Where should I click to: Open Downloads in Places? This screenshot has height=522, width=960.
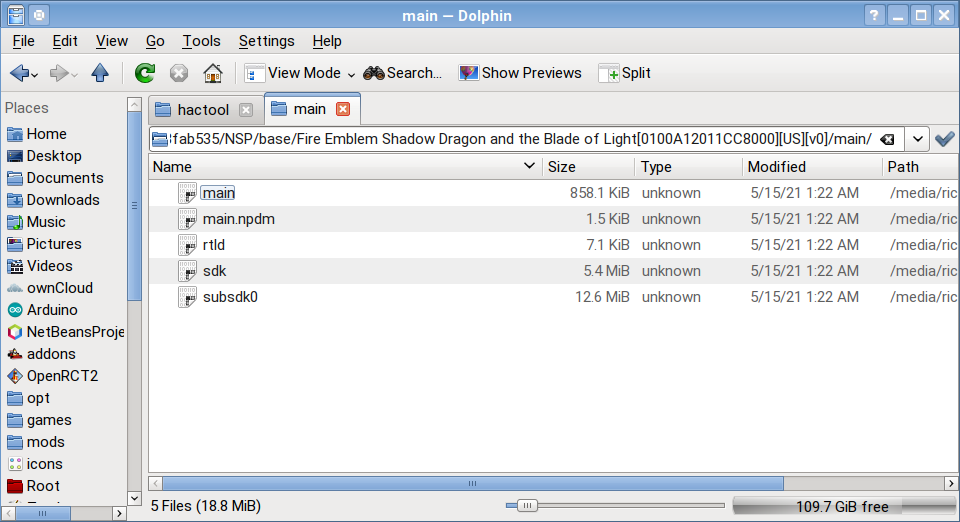point(53,199)
